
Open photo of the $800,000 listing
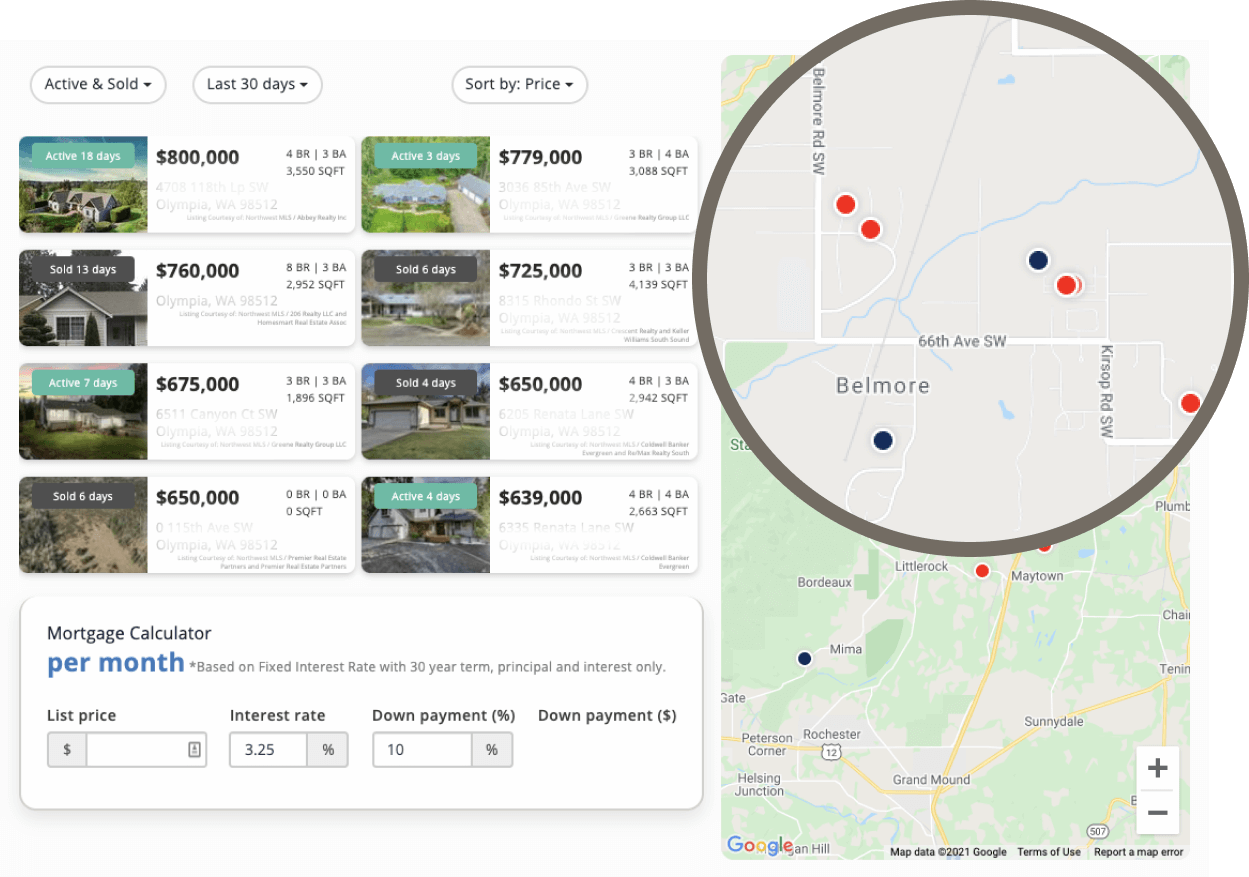83,185
